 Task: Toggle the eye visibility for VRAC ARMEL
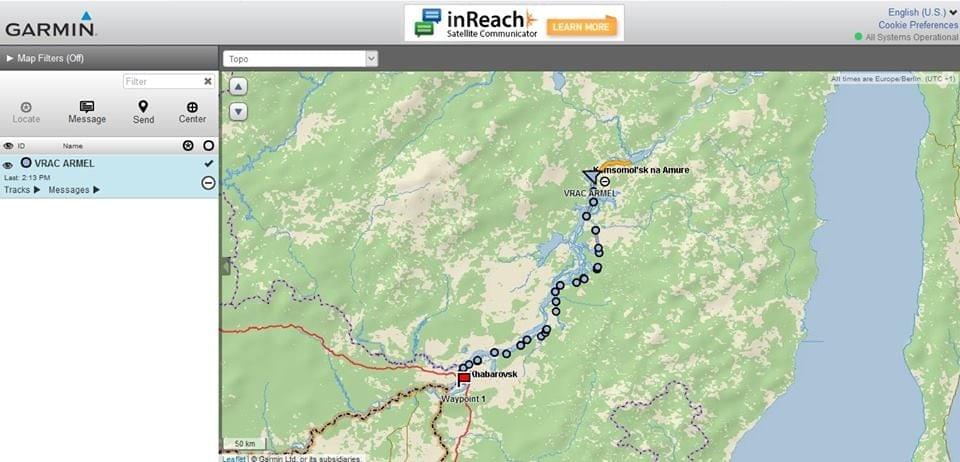pos(8,165)
